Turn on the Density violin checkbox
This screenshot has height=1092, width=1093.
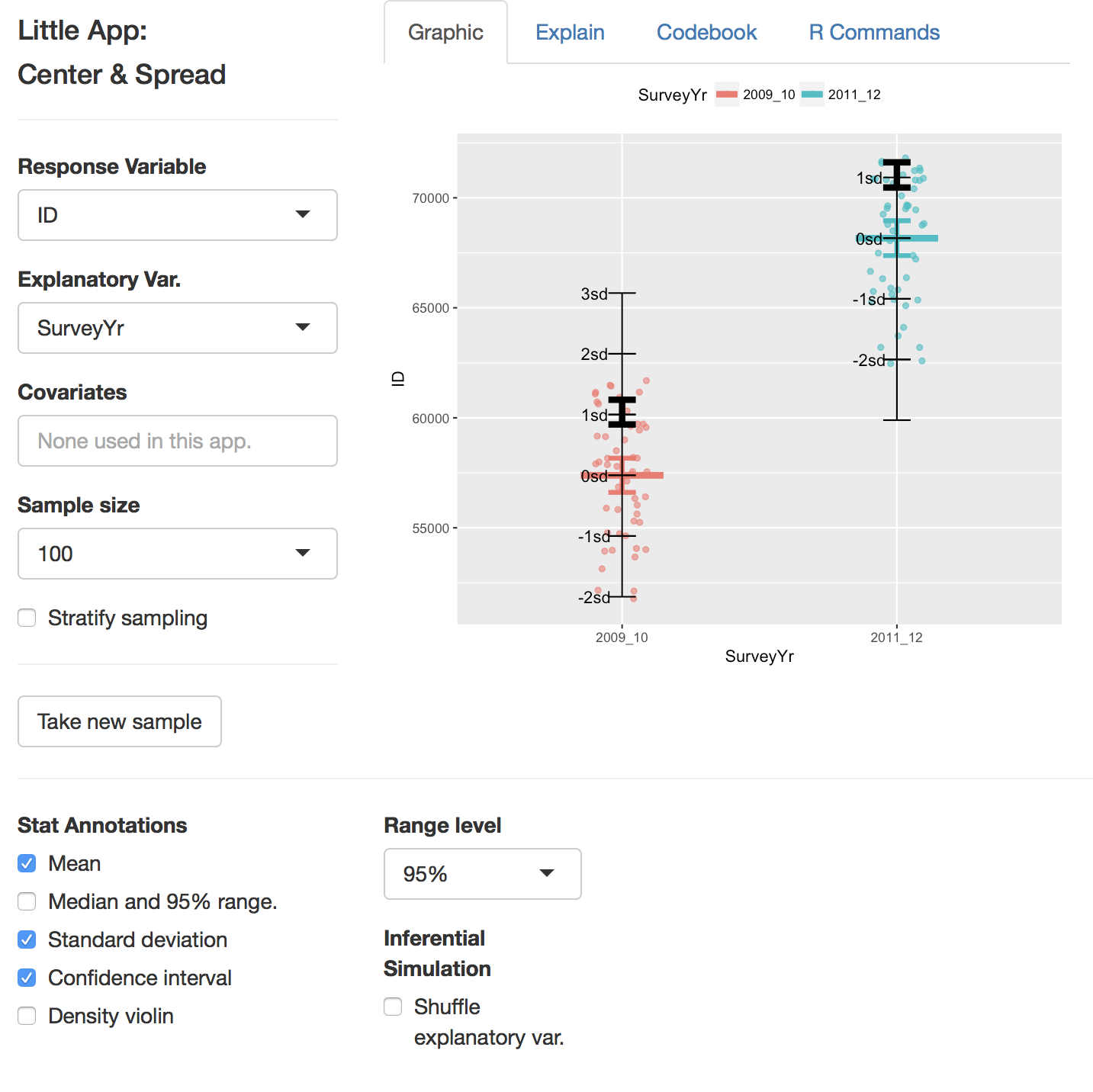click(27, 1016)
